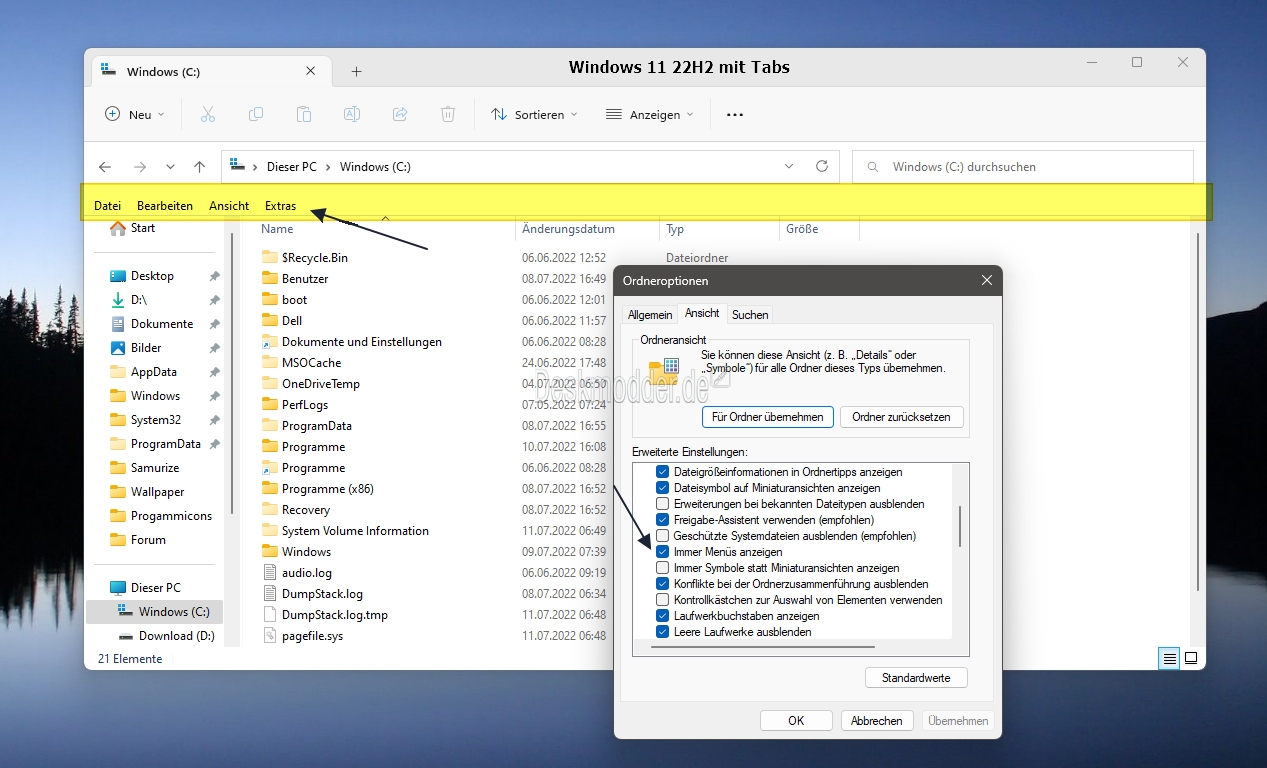Click the Paste clipboard icon
Viewport: 1267px width, 768px height.
point(304,114)
